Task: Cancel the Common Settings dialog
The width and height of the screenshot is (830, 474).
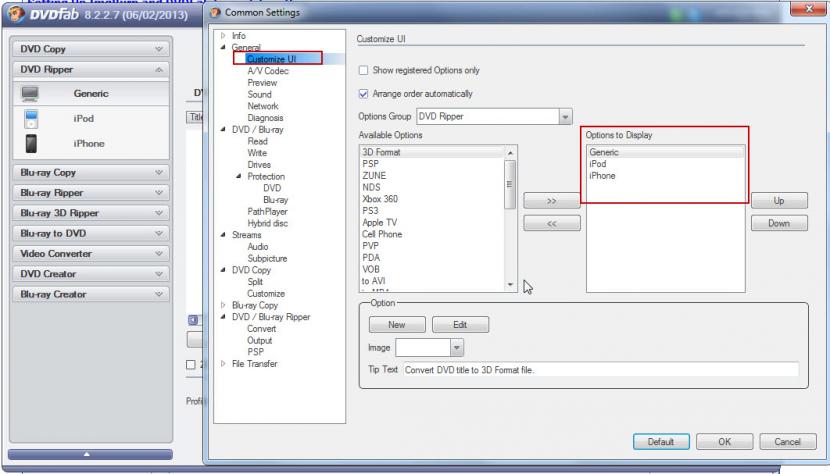Action: (787, 441)
